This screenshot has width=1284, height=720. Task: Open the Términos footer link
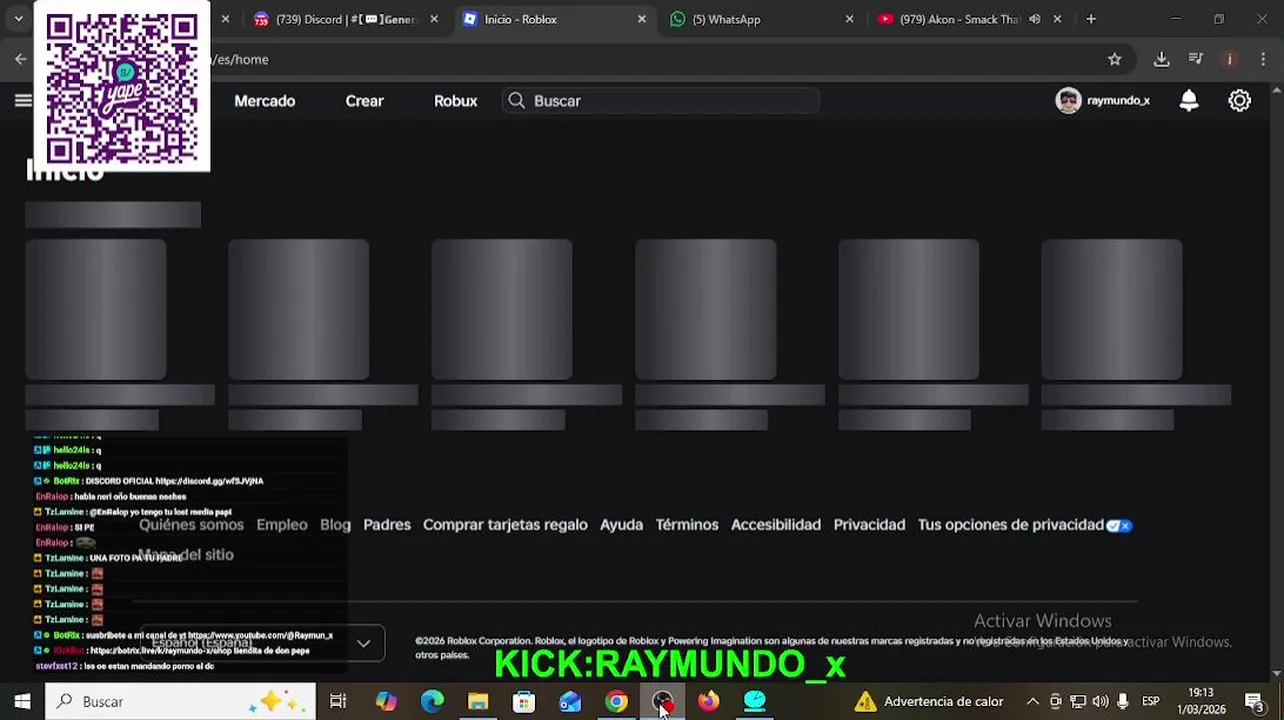pyautogui.click(x=687, y=524)
